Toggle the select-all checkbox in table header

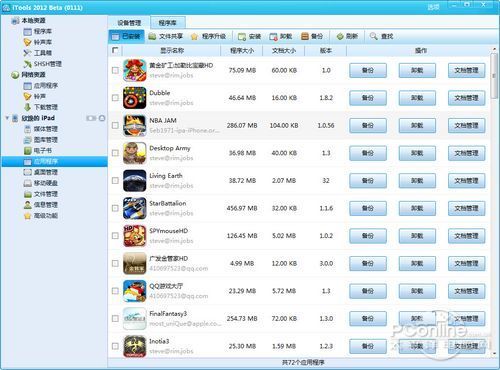point(115,50)
